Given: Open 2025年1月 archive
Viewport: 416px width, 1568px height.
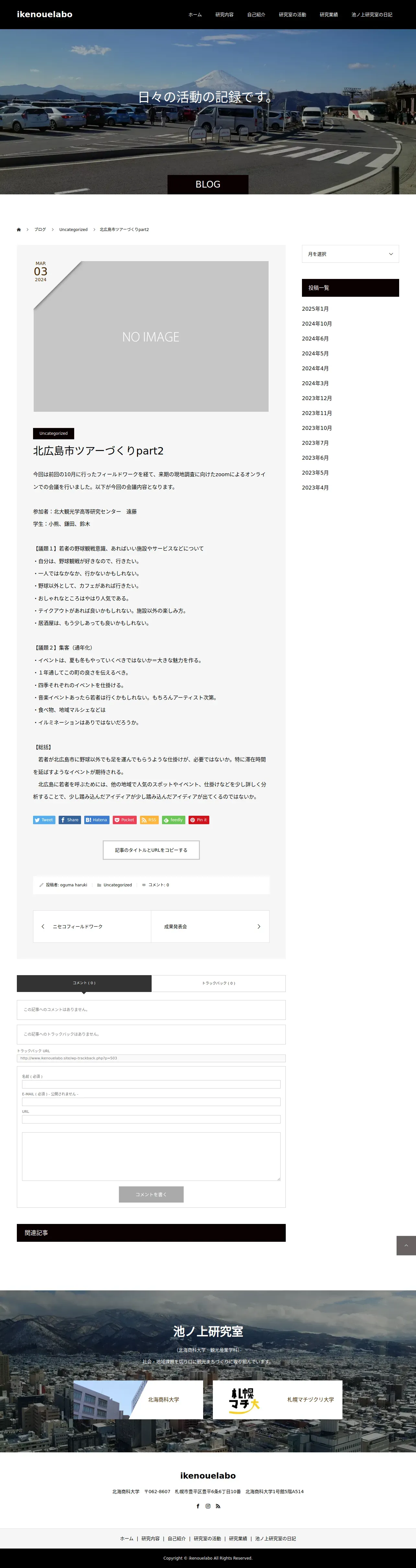Looking at the screenshot, I should click(x=316, y=309).
